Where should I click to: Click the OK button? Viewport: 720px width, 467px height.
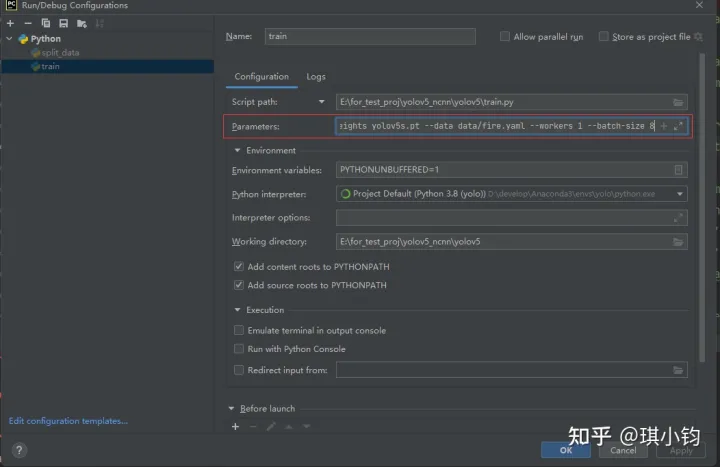point(566,450)
